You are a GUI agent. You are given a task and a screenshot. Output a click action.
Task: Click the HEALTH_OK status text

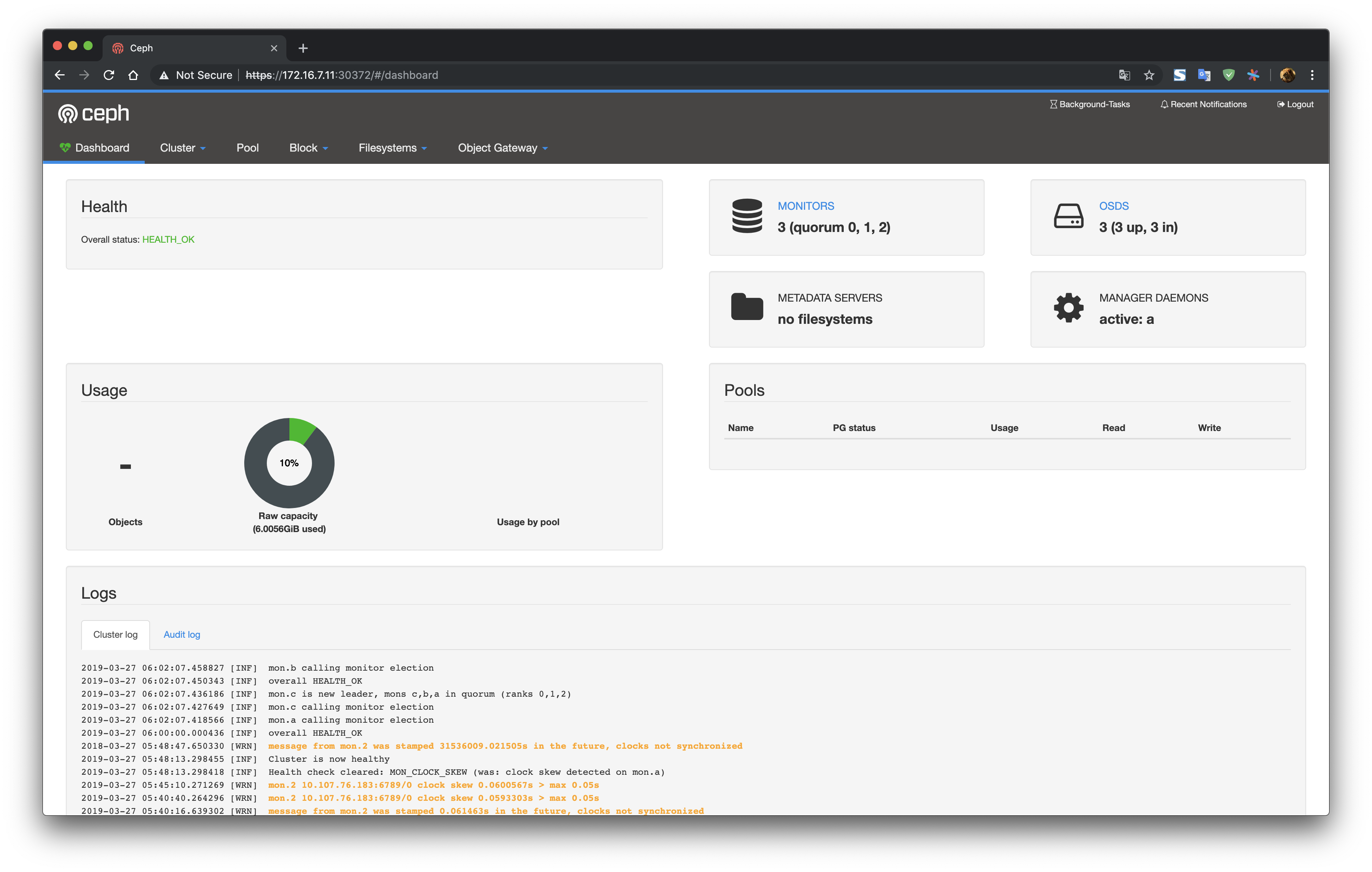point(169,239)
